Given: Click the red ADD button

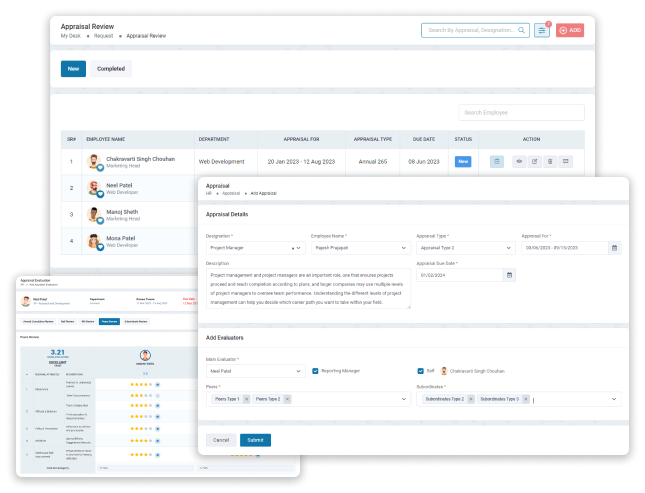Looking at the screenshot, I should [x=570, y=30].
